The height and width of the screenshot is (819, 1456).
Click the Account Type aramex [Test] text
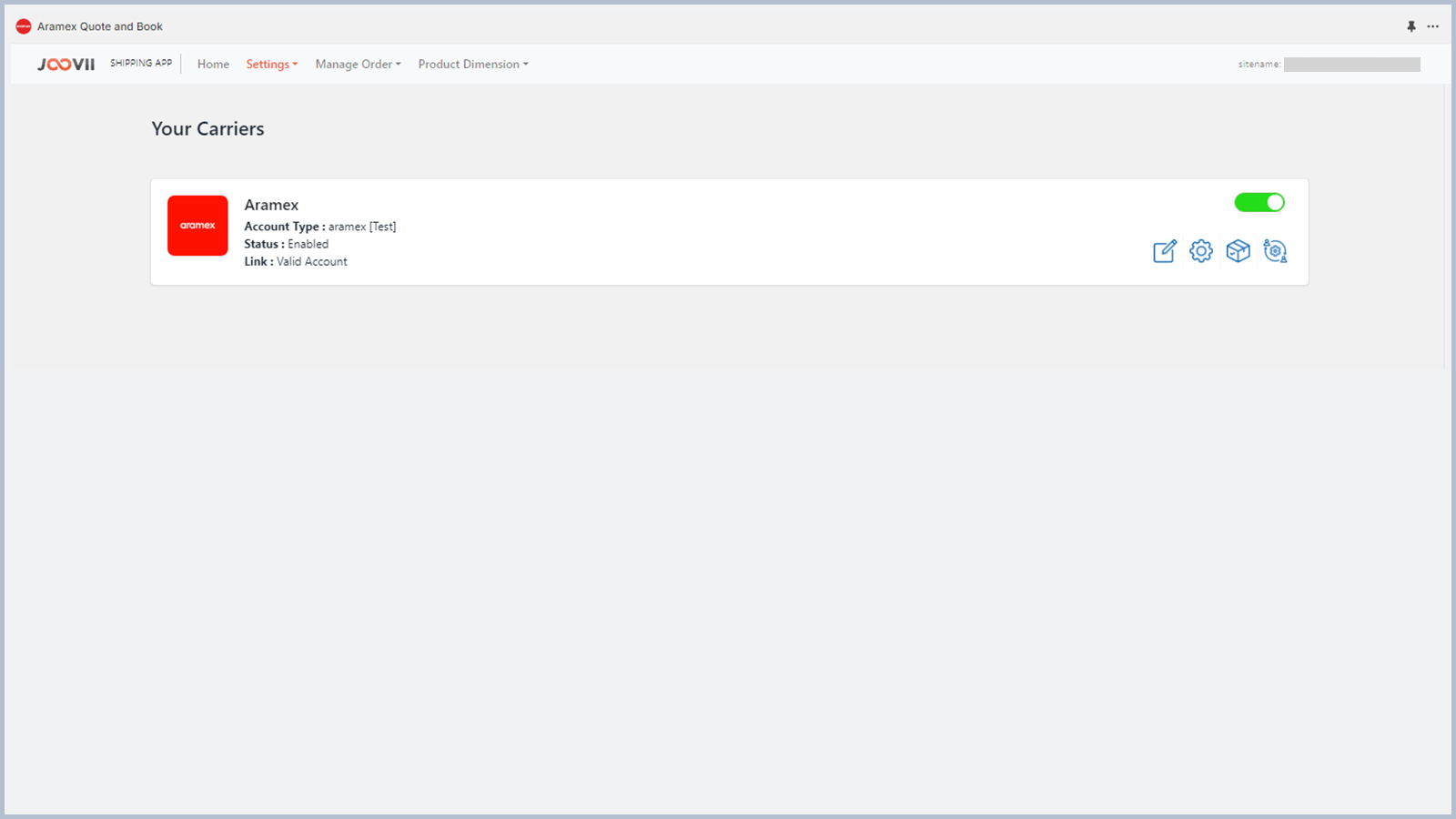pos(361,227)
